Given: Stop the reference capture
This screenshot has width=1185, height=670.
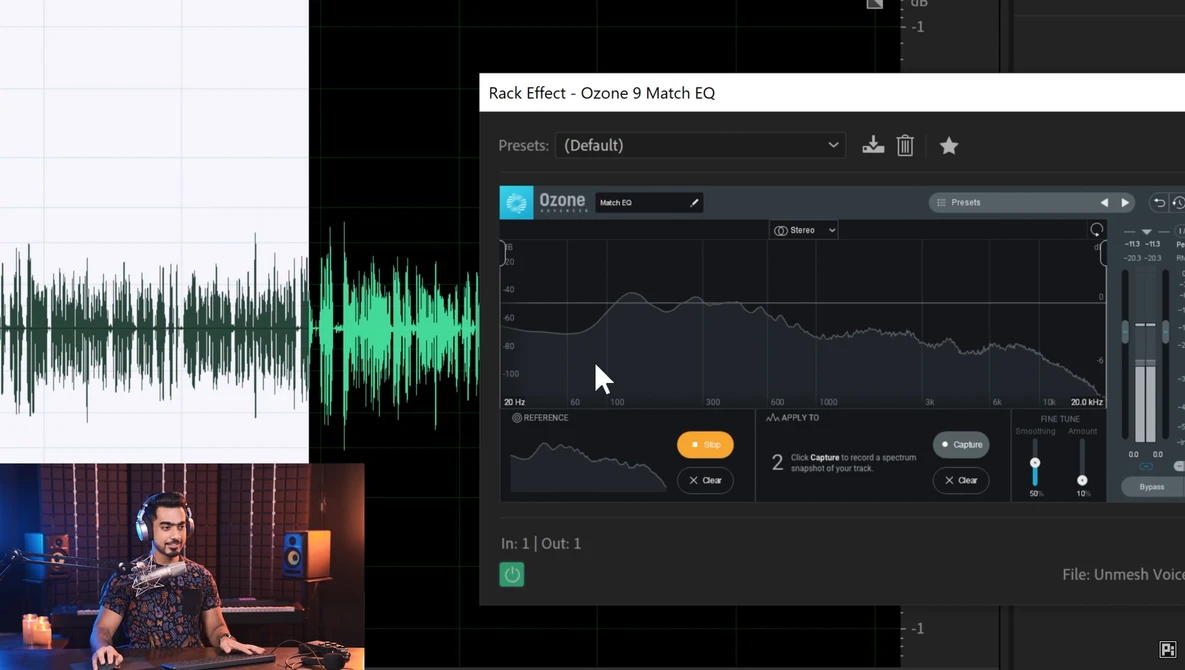Looking at the screenshot, I should pyautogui.click(x=705, y=445).
